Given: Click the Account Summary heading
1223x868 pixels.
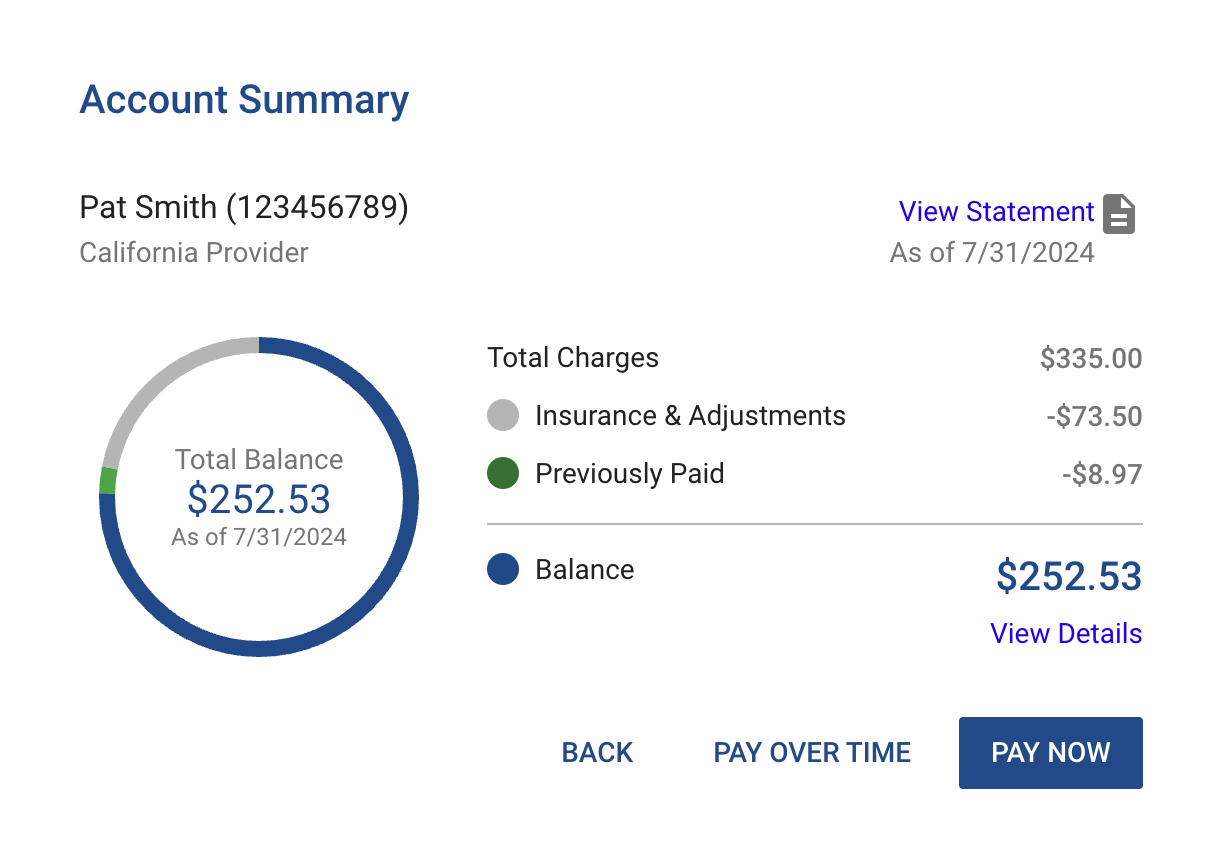Looking at the screenshot, I should [244, 99].
